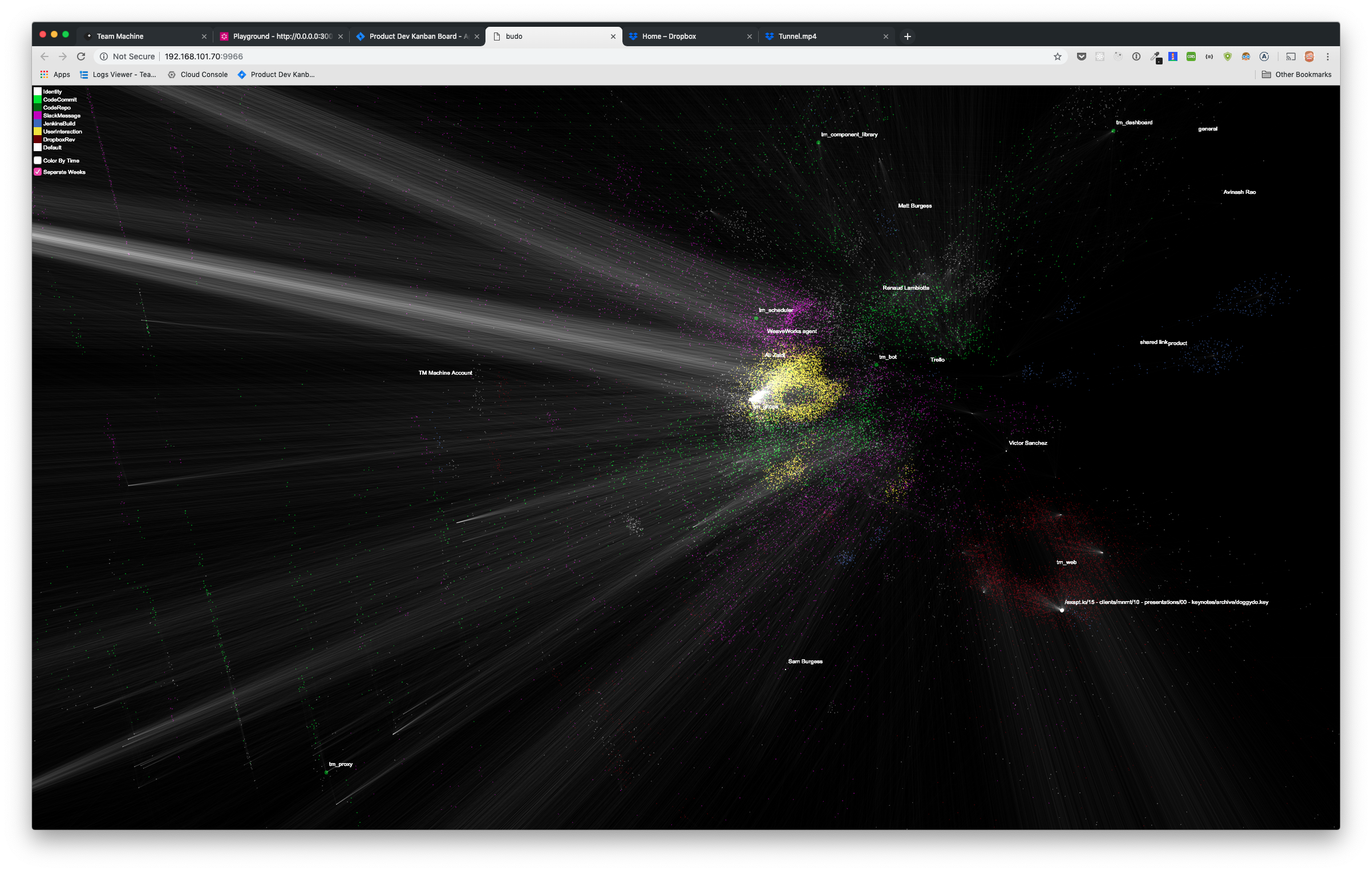This screenshot has height=872, width=1372.
Task: View site info via Not Secure icon
Action: [x=104, y=56]
